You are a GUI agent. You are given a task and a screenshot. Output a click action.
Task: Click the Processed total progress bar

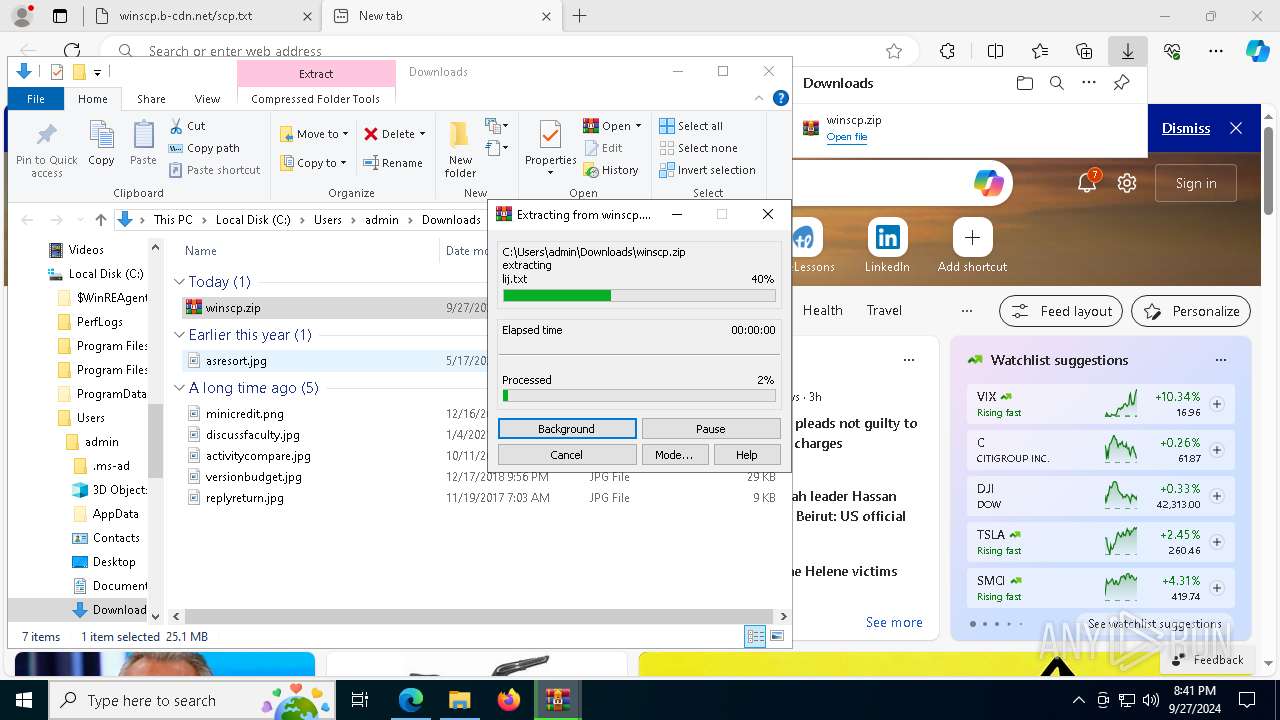click(x=639, y=396)
